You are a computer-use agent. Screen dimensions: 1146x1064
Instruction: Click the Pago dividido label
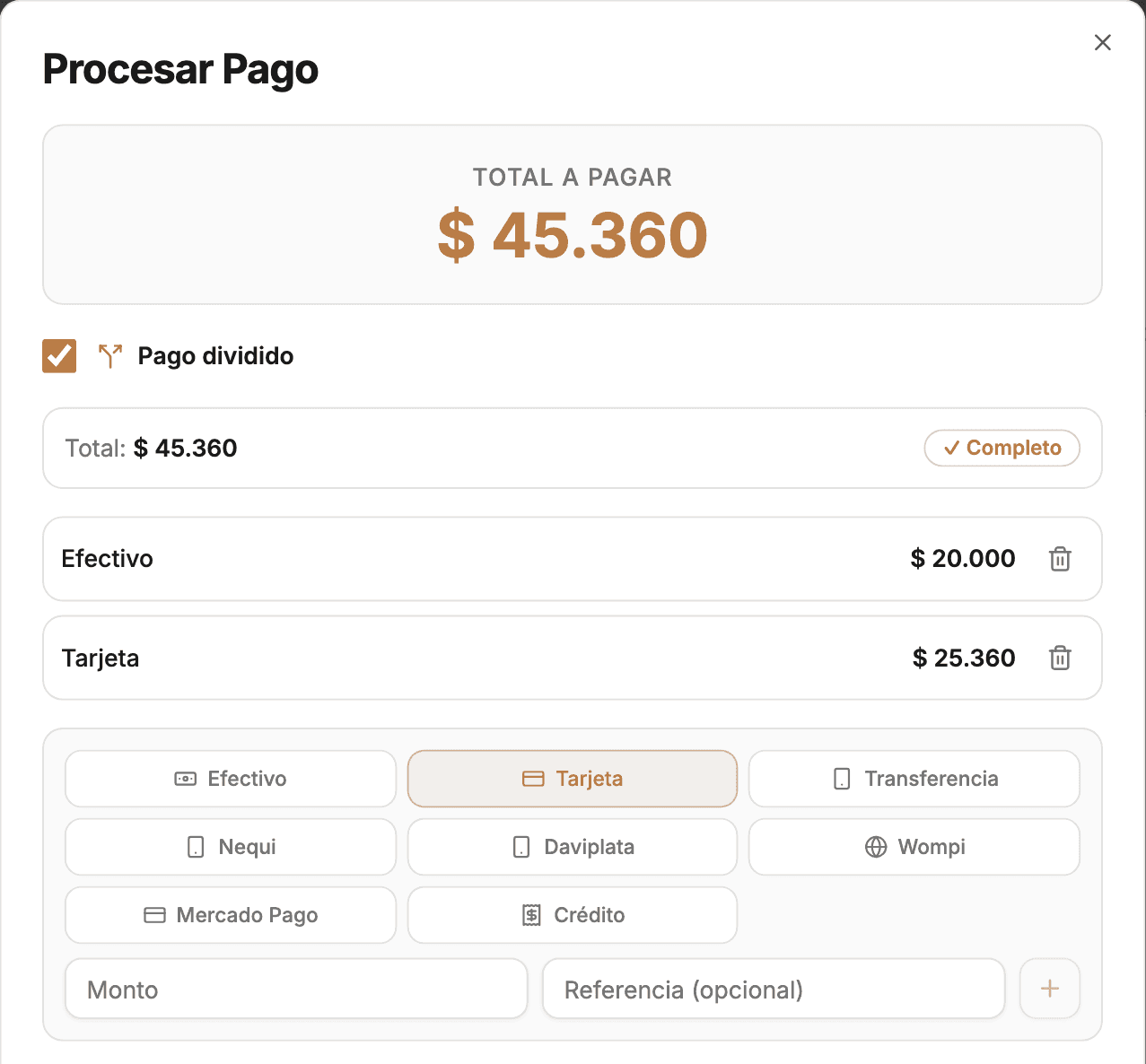[215, 356]
